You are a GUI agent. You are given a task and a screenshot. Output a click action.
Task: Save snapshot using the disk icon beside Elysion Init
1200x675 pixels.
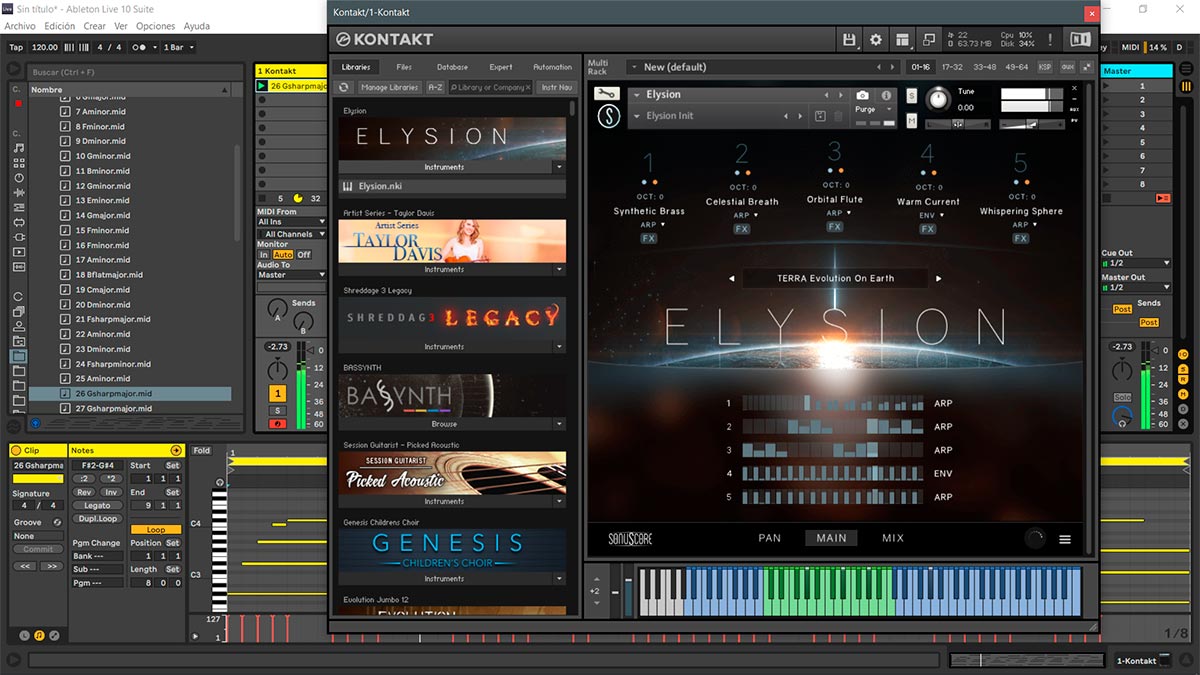pos(821,116)
